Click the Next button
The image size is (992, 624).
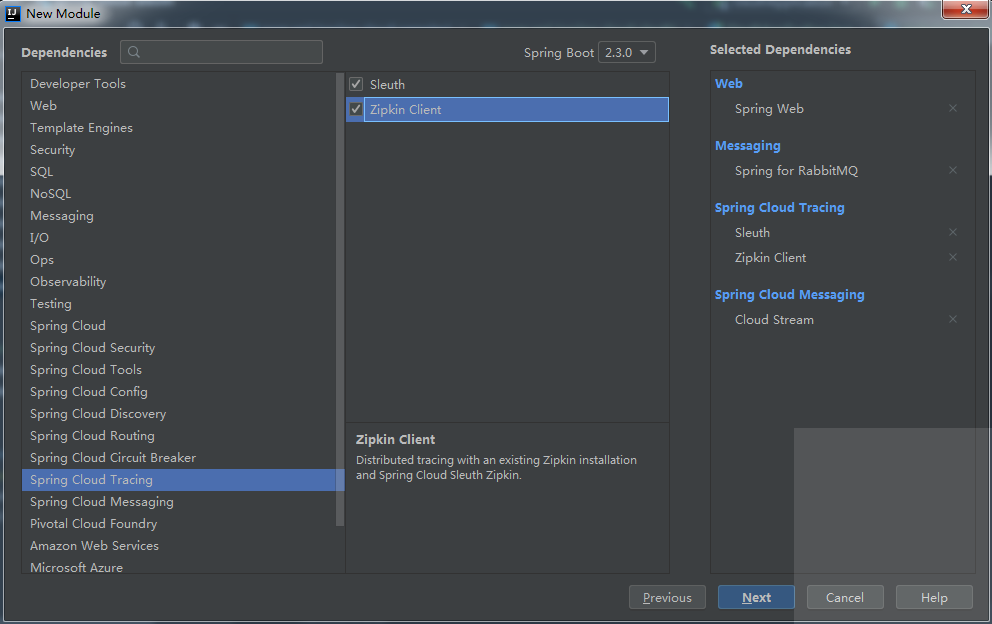pyautogui.click(x=756, y=598)
